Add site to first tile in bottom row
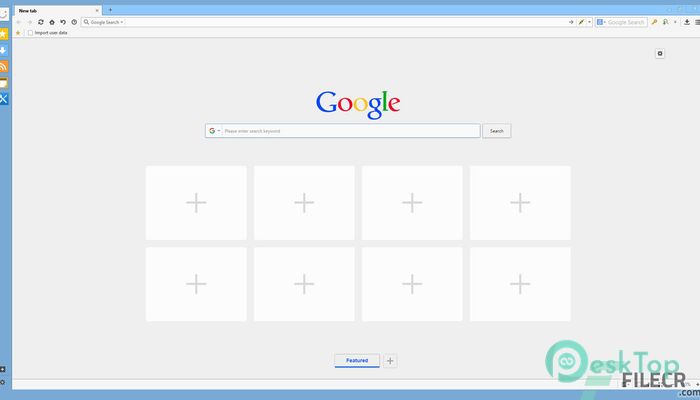The width and height of the screenshot is (700, 400). click(196, 284)
